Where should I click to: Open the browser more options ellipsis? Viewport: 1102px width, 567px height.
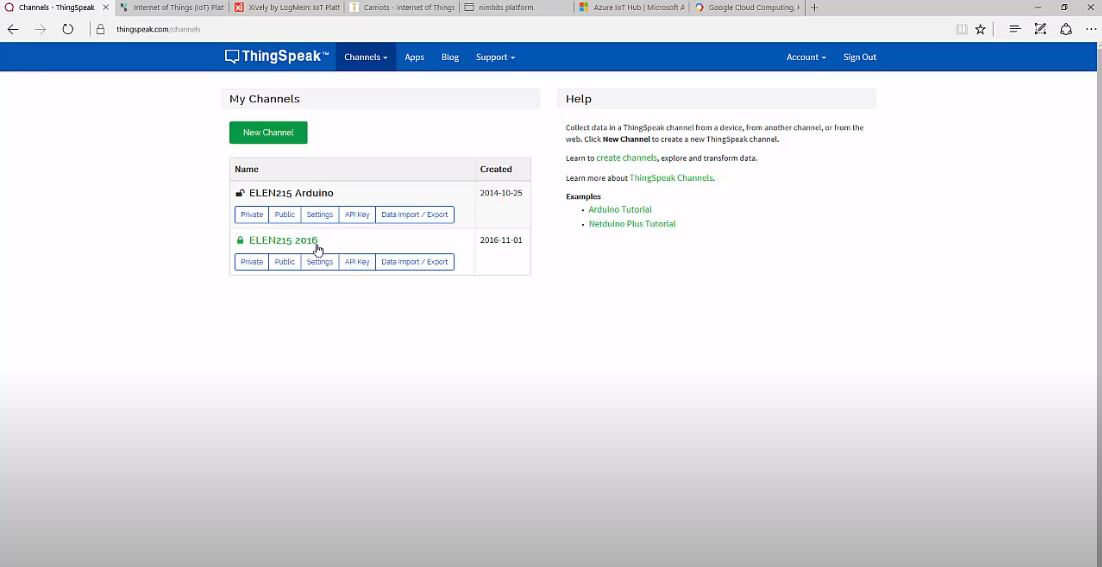click(x=1091, y=30)
